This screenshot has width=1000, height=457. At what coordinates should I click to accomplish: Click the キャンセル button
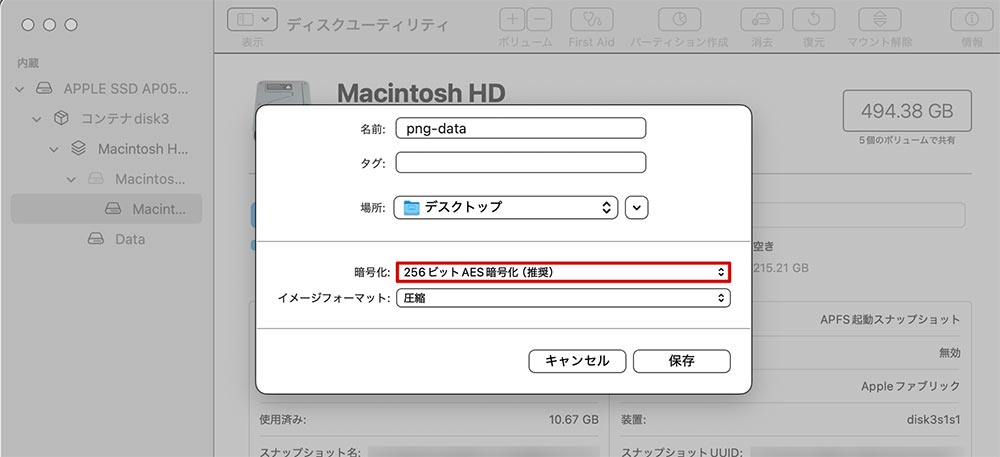(x=576, y=360)
